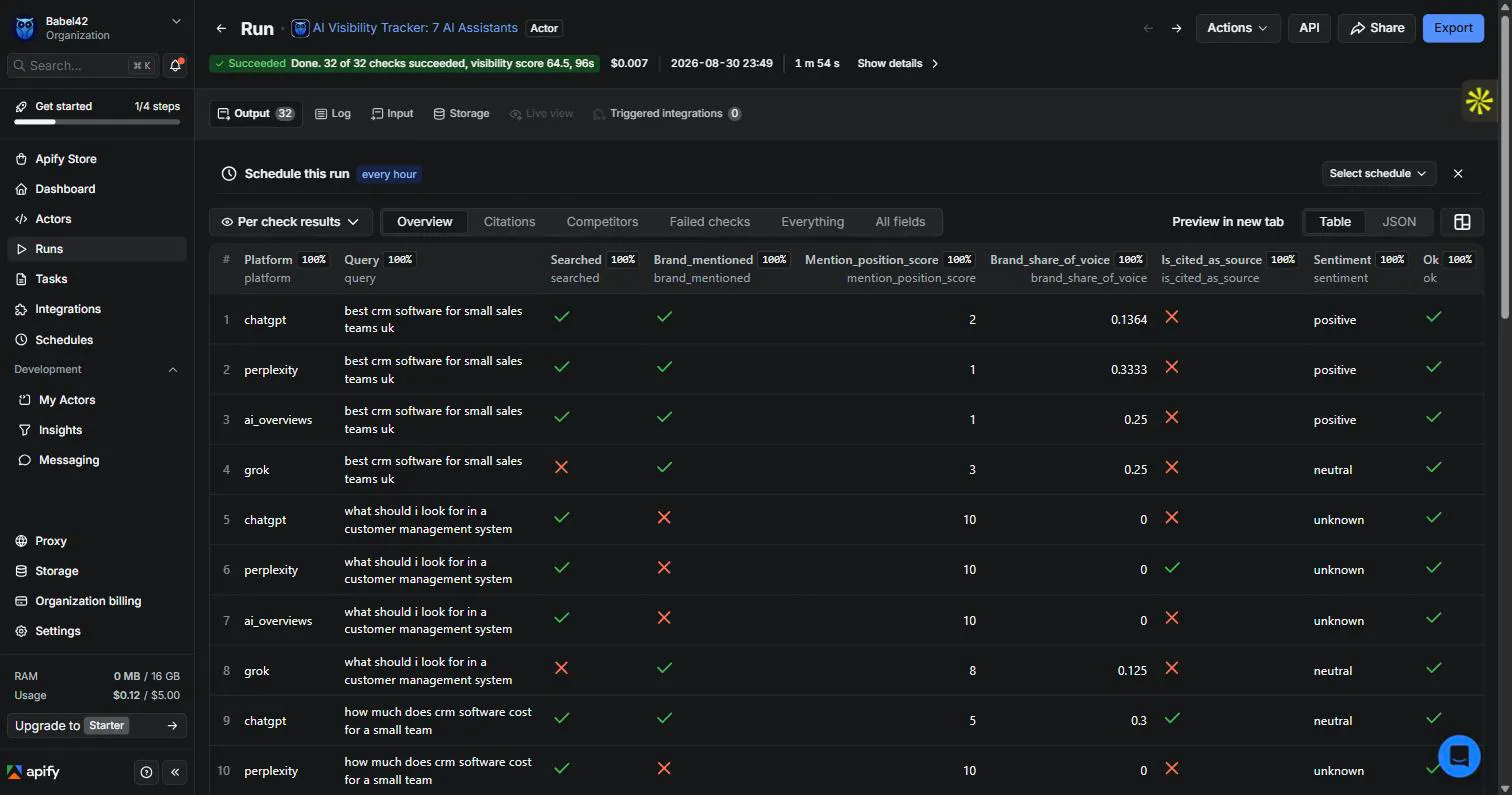Viewport: 1512px width, 795px height.
Task: Open the live chat bubble
Action: pyautogui.click(x=1459, y=755)
